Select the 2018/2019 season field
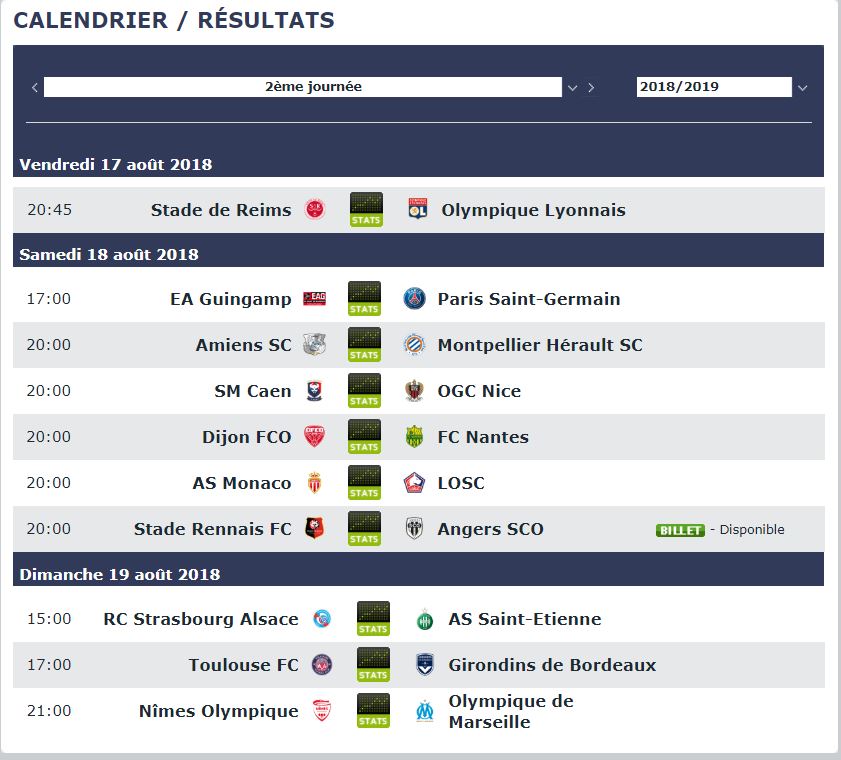 (x=714, y=87)
